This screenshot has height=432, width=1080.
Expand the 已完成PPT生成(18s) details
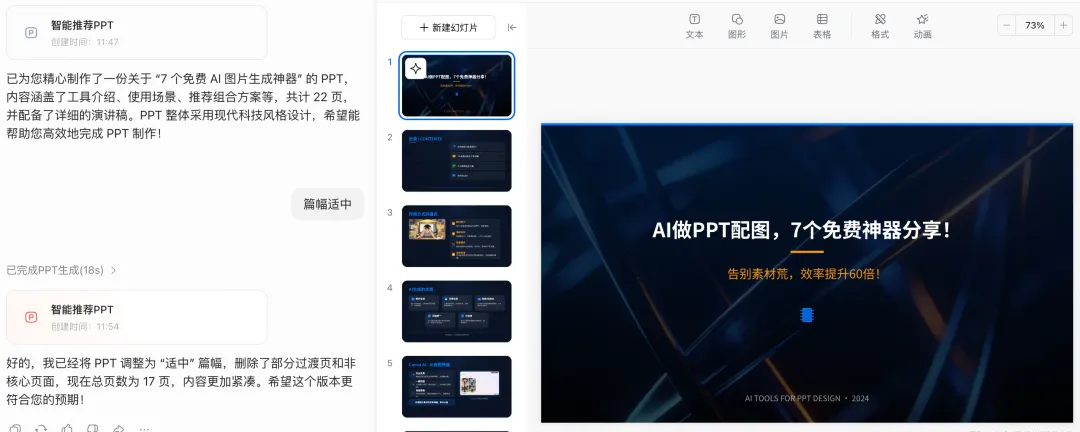pos(61,270)
